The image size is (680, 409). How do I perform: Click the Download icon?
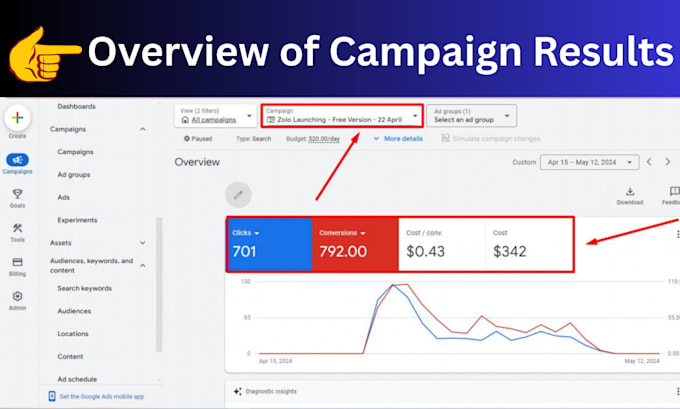pos(630,191)
